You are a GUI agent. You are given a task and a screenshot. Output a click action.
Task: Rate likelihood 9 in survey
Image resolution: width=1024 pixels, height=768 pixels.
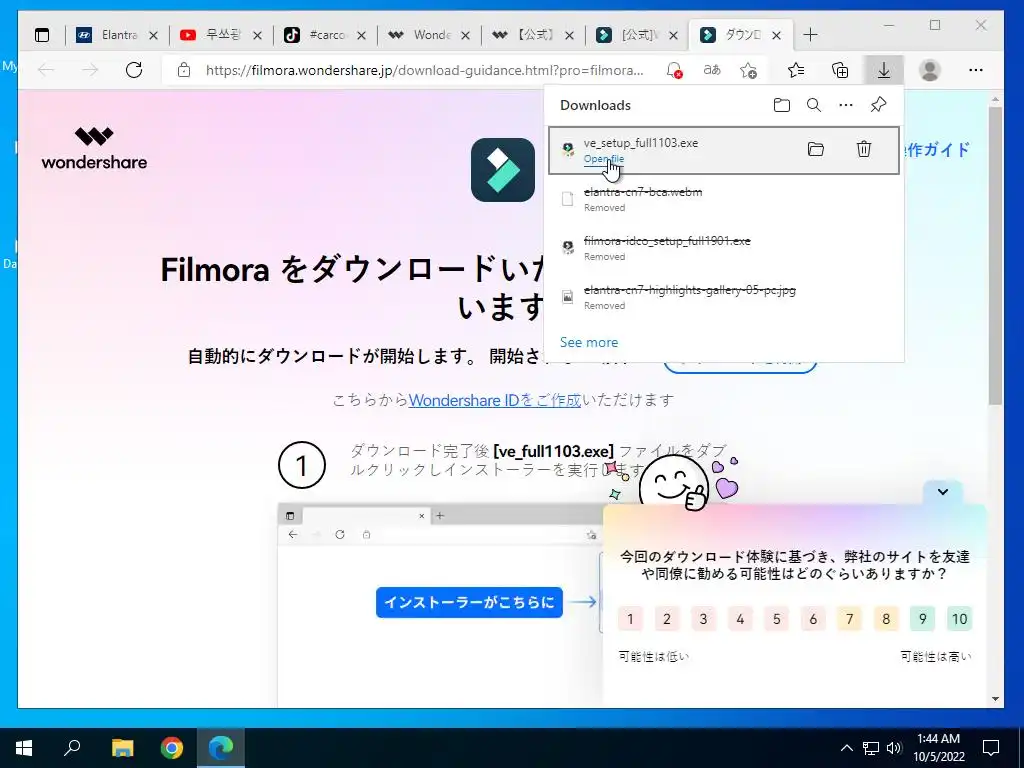[923, 618]
